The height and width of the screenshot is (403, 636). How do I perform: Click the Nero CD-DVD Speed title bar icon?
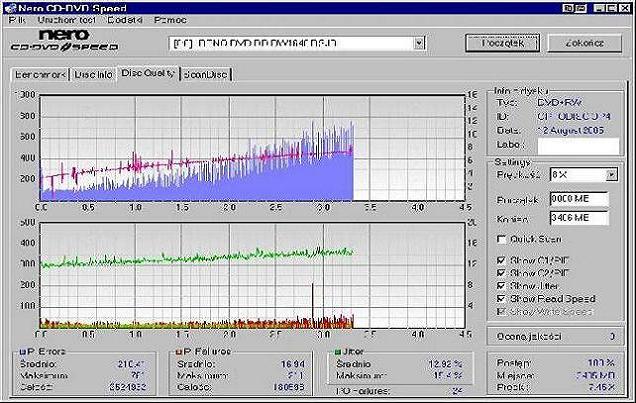click(10, 8)
